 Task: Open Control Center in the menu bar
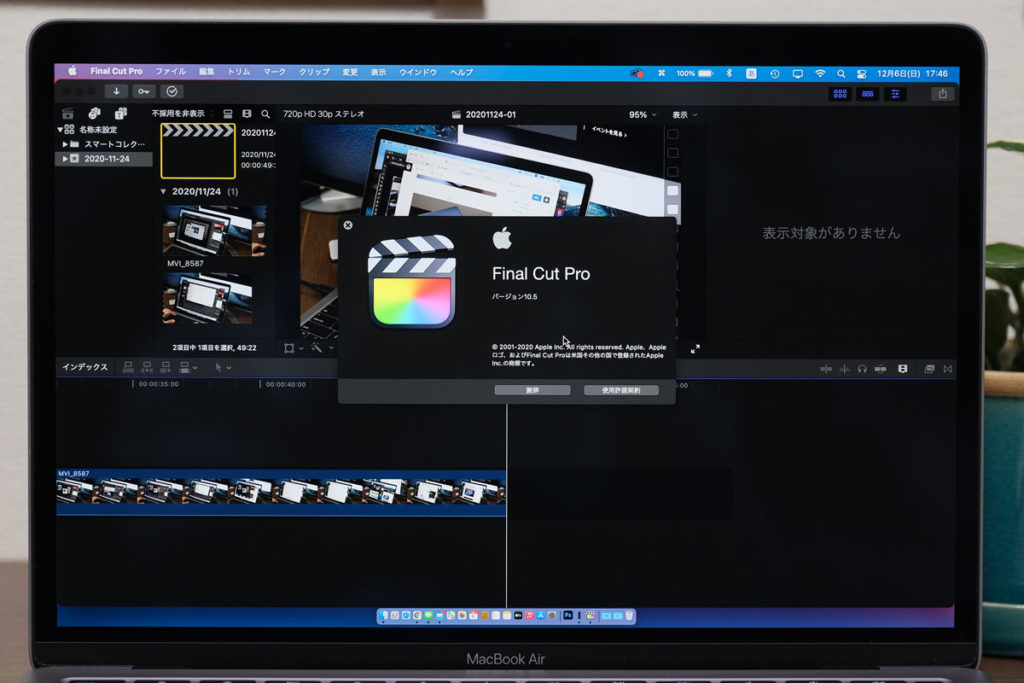861,74
